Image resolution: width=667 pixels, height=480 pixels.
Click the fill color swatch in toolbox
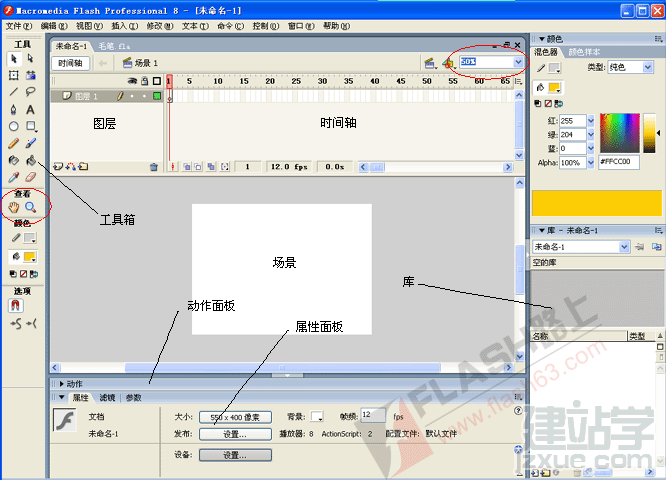point(29,257)
